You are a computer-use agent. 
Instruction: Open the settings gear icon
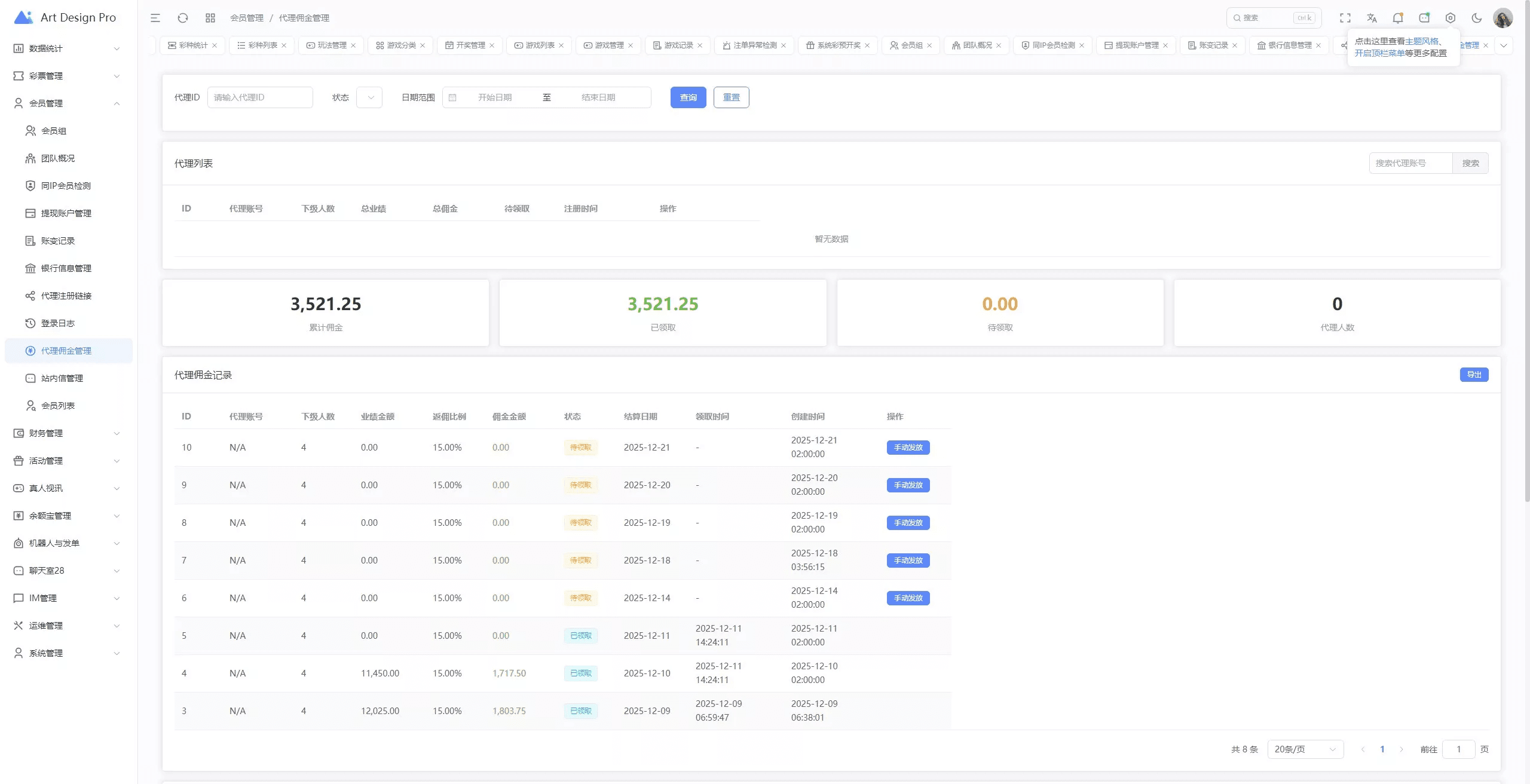[x=1450, y=18]
